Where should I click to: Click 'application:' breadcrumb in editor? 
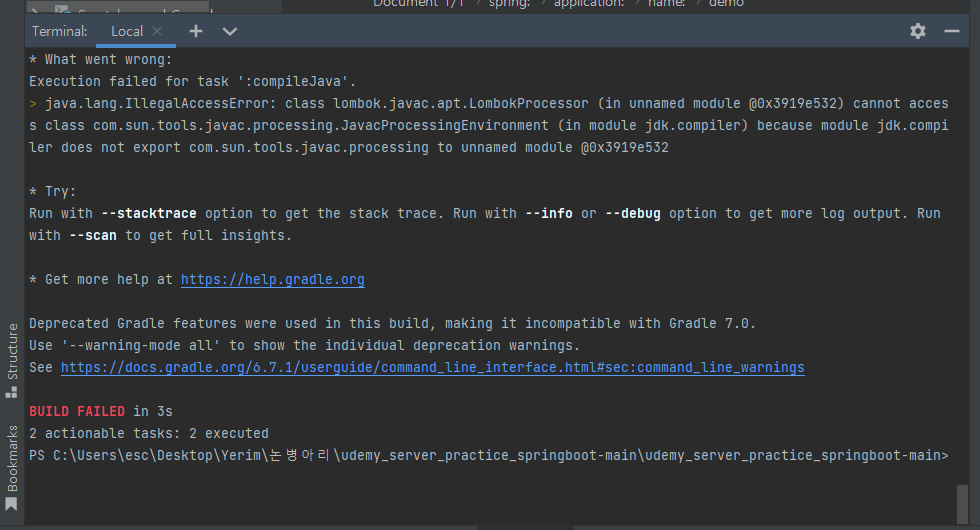tap(589, 4)
